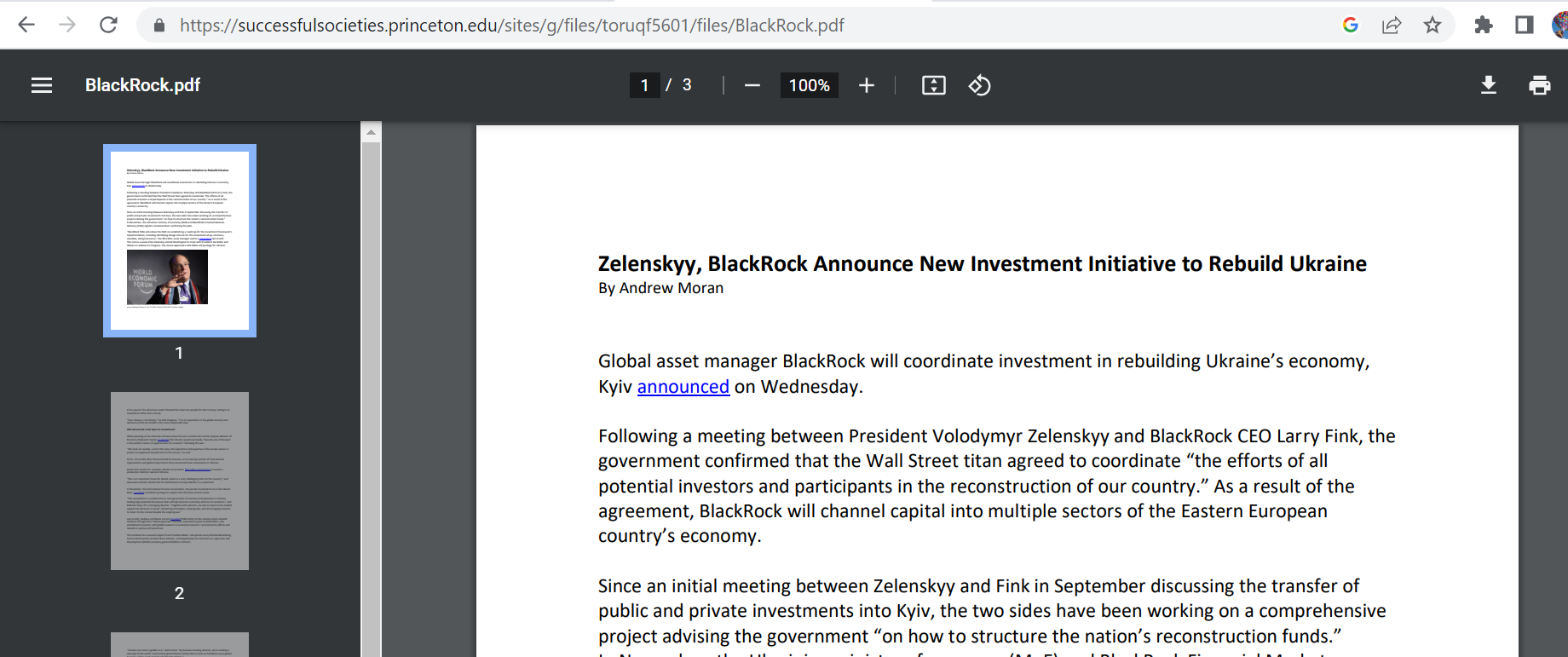The height and width of the screenshot is (657, 1568).
Task: Click the page number input field
Action: click(645, 85)
